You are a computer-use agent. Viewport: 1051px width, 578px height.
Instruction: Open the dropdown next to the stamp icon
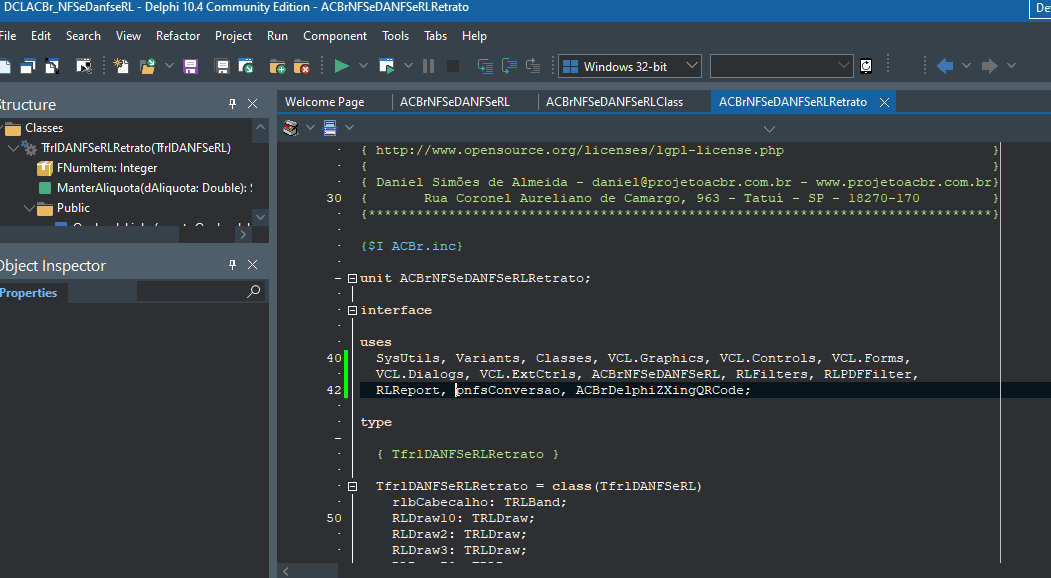tap(310, 127)
